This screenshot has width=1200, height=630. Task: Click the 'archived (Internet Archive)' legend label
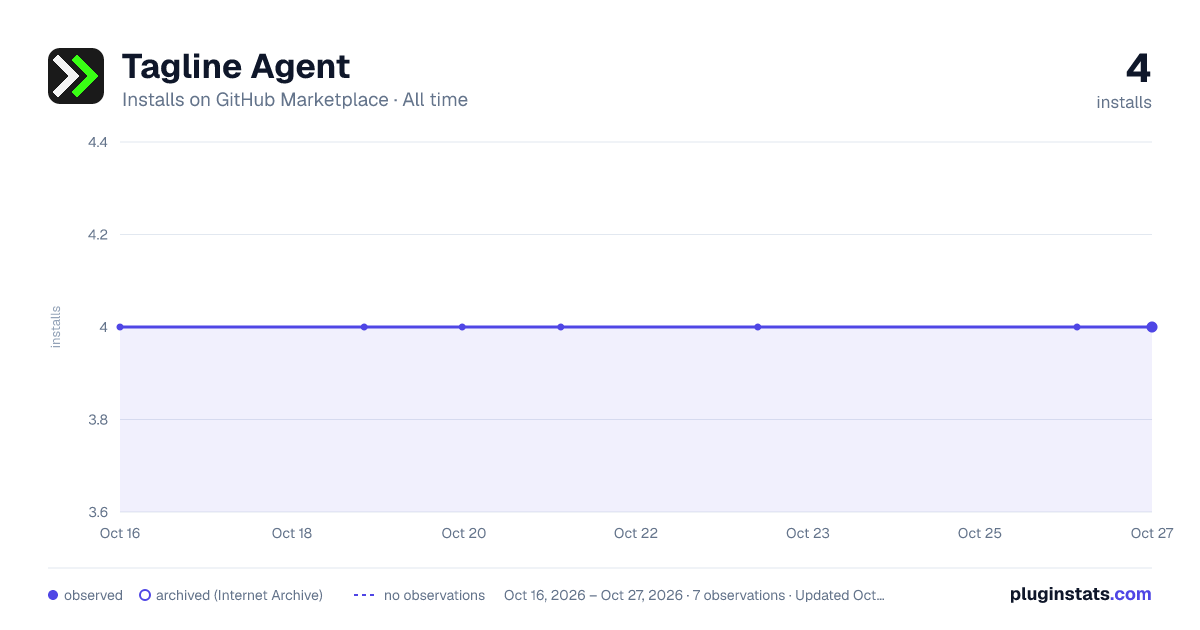pyautogui.click(x=239, y=595)
